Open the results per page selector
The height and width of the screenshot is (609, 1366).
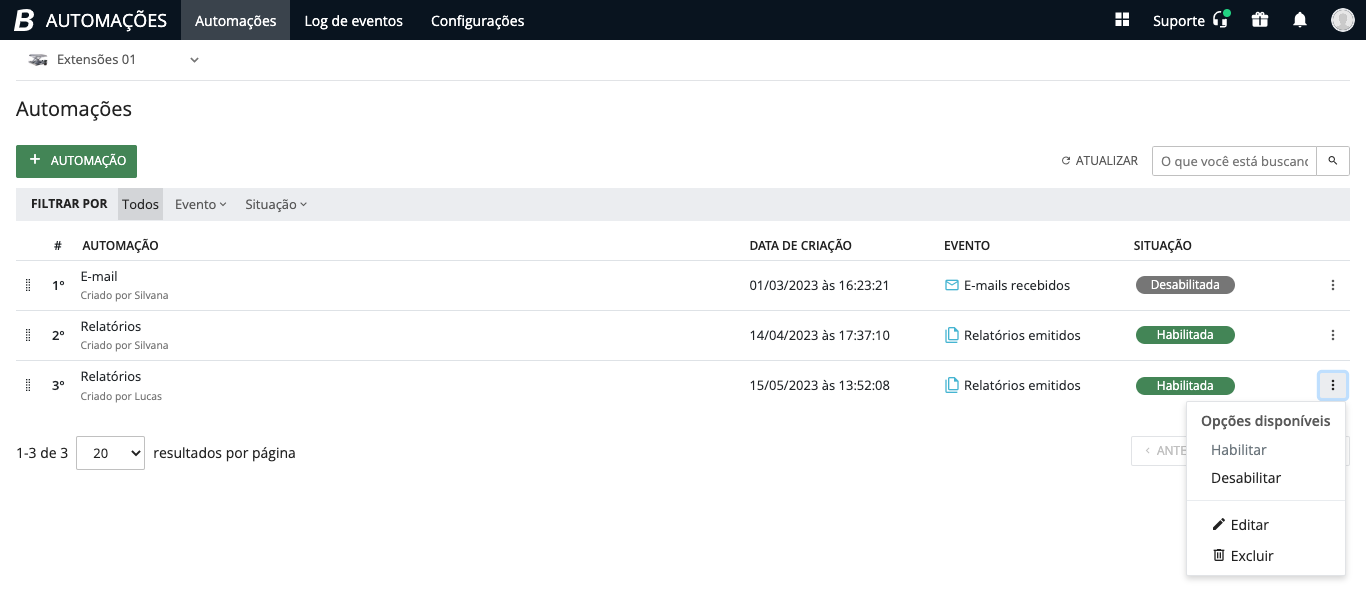click(x=110, y=453)
